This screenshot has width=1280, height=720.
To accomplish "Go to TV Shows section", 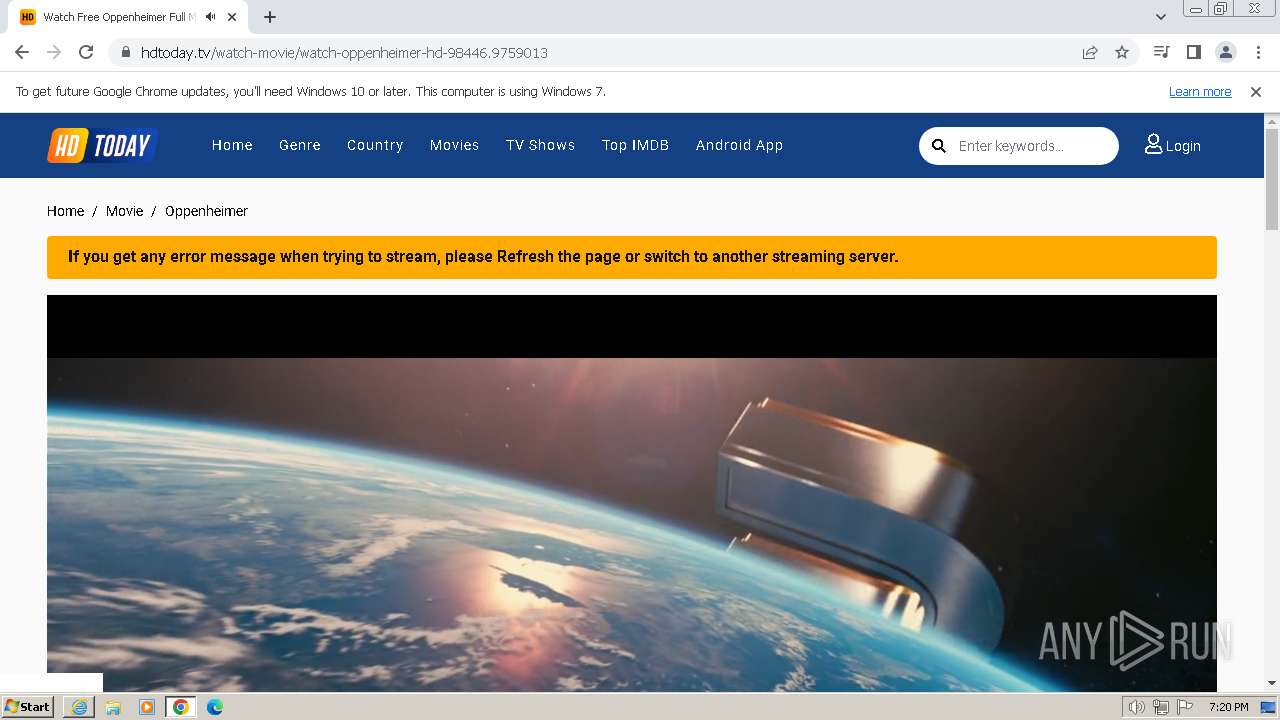I will (x=540, y=145).
